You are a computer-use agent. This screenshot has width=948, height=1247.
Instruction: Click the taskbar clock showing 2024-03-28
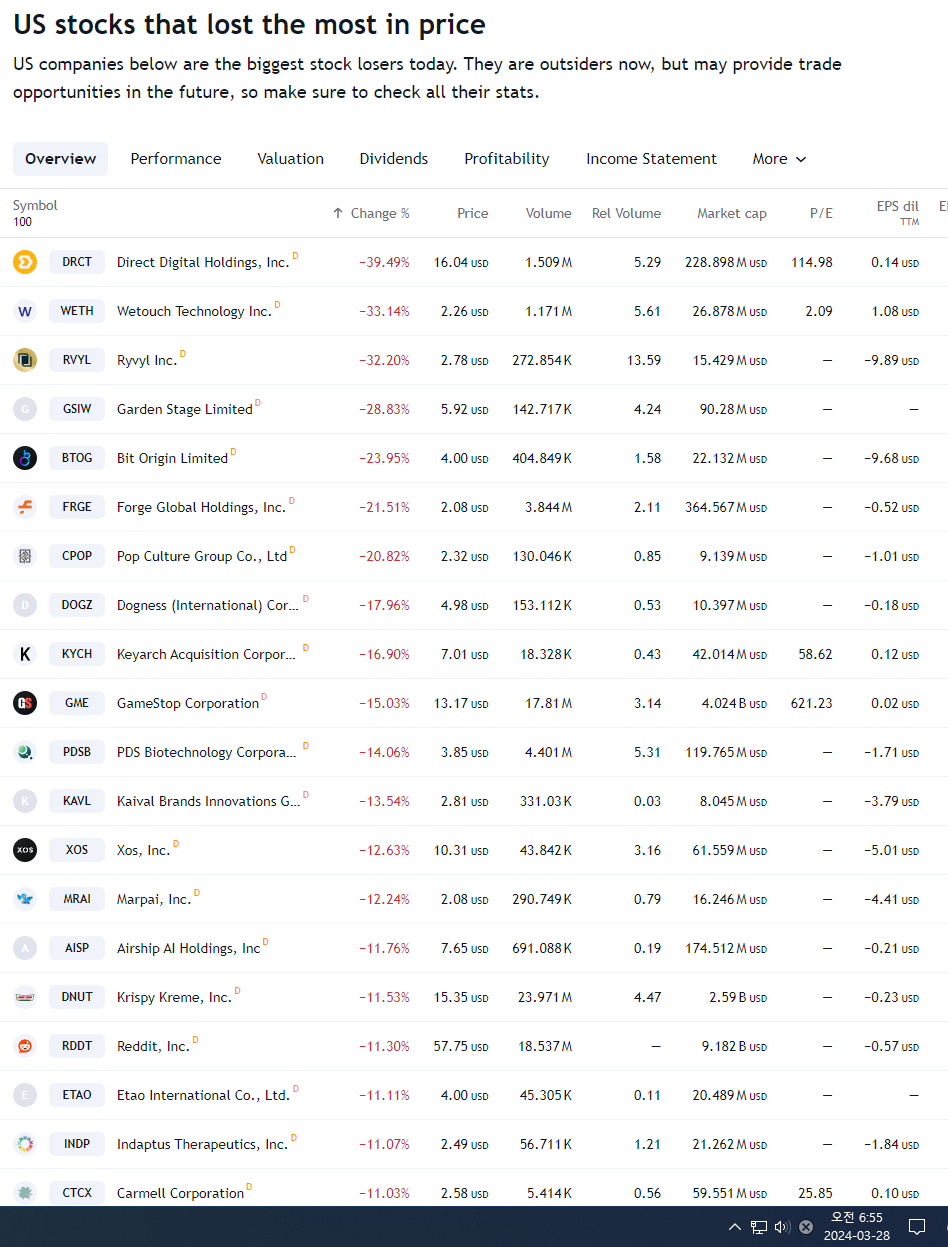[857, 1226]
